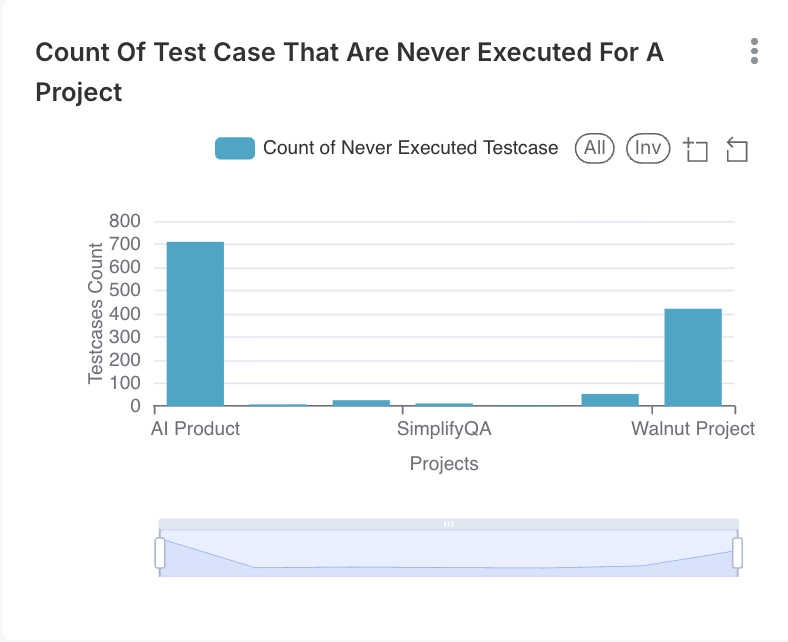Viewport: 788px width, 642px height.
Task: Click the top move grip of zoom slider
Action: [x=449, y=524]
